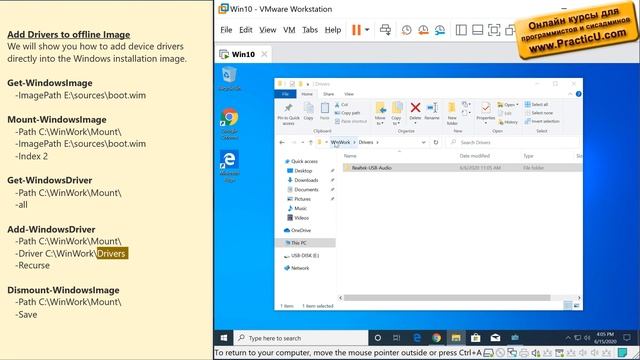Image resolution: width=640 pixels, height=360 pixels.
Task: Click the Windows Start button
Action: coord(224,338)
